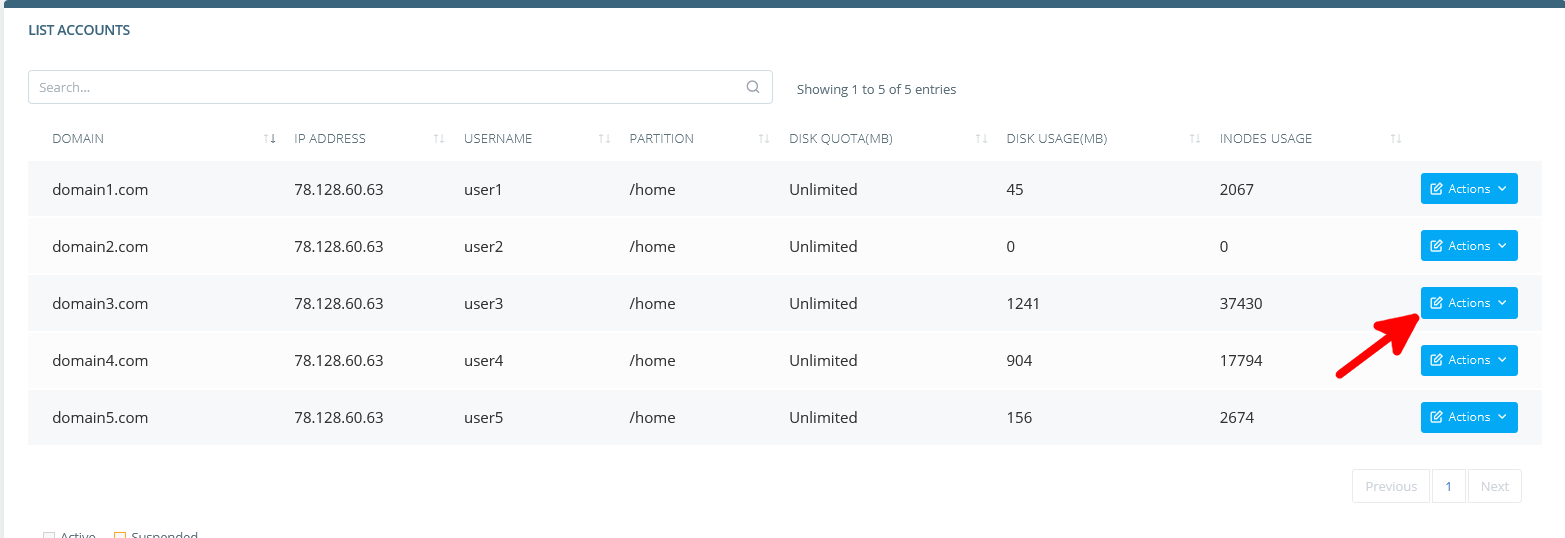Screen dimensions: 1565x538
Task: Sort by Partition column arrows
Action: [764, 139]
